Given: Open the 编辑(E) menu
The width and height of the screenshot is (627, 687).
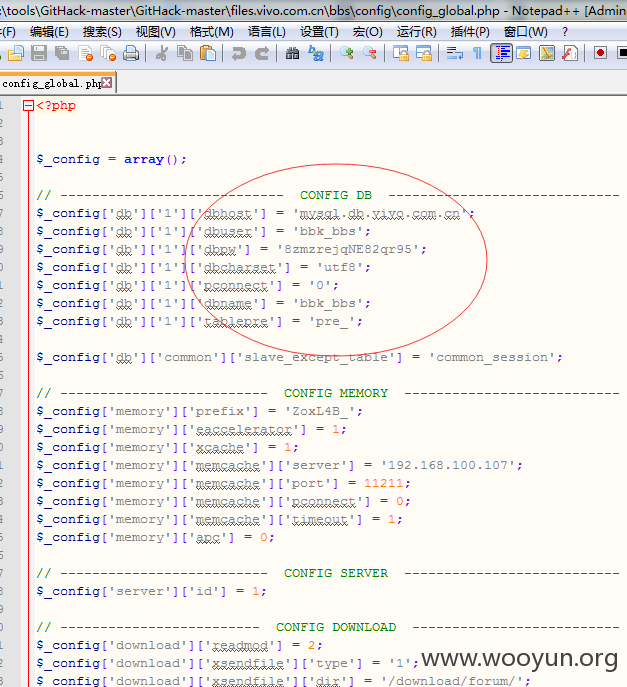Looking at the screenshot, I should (49, 32).
